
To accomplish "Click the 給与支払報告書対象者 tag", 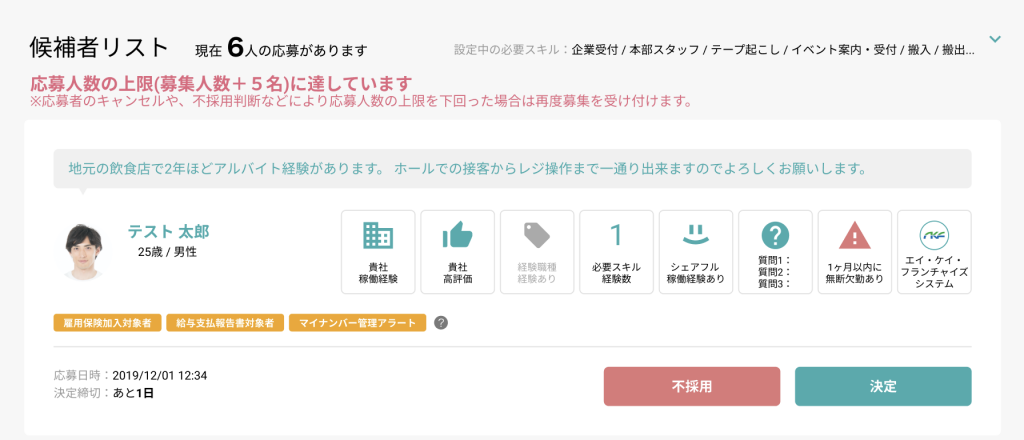I will (x=225, y=322).
